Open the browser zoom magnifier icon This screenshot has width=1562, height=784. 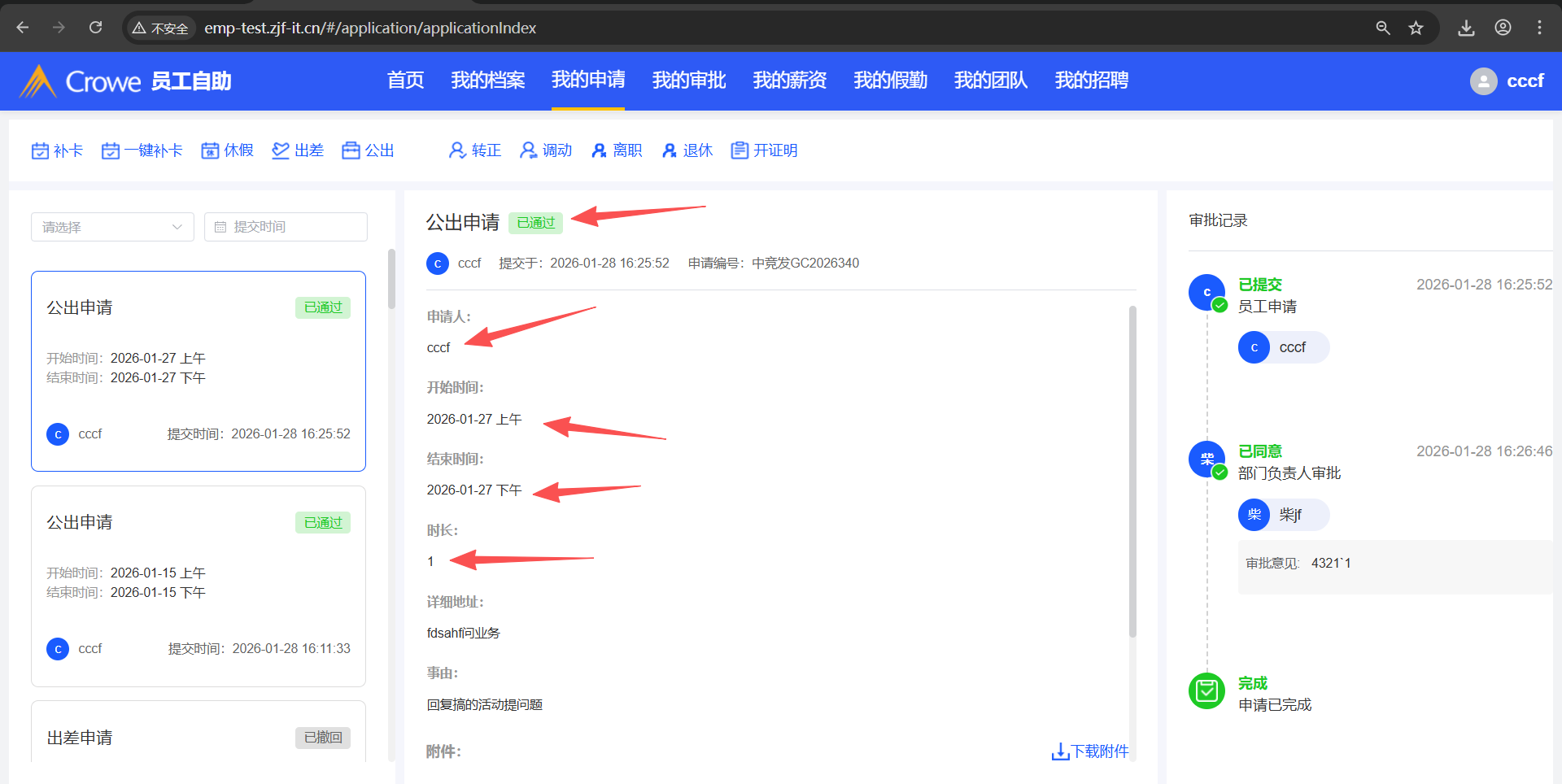pos(1383,28)
